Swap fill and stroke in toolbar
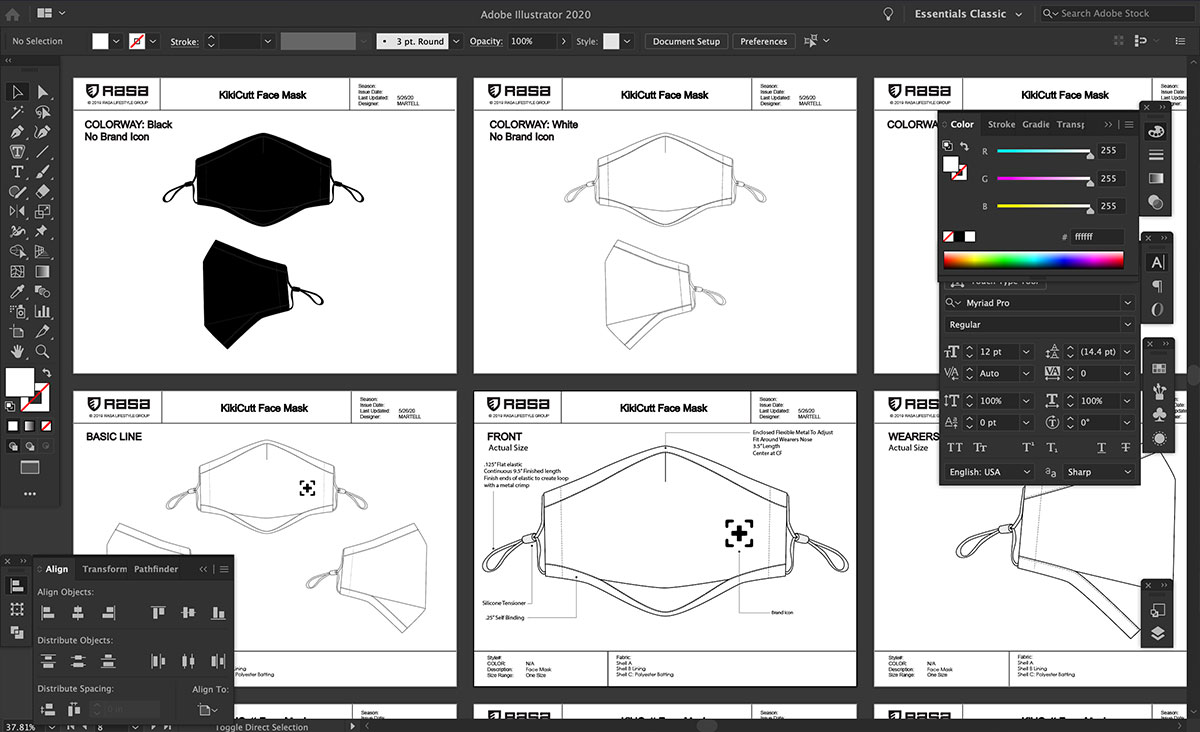 pyautogui.click(x=46, y=373)
